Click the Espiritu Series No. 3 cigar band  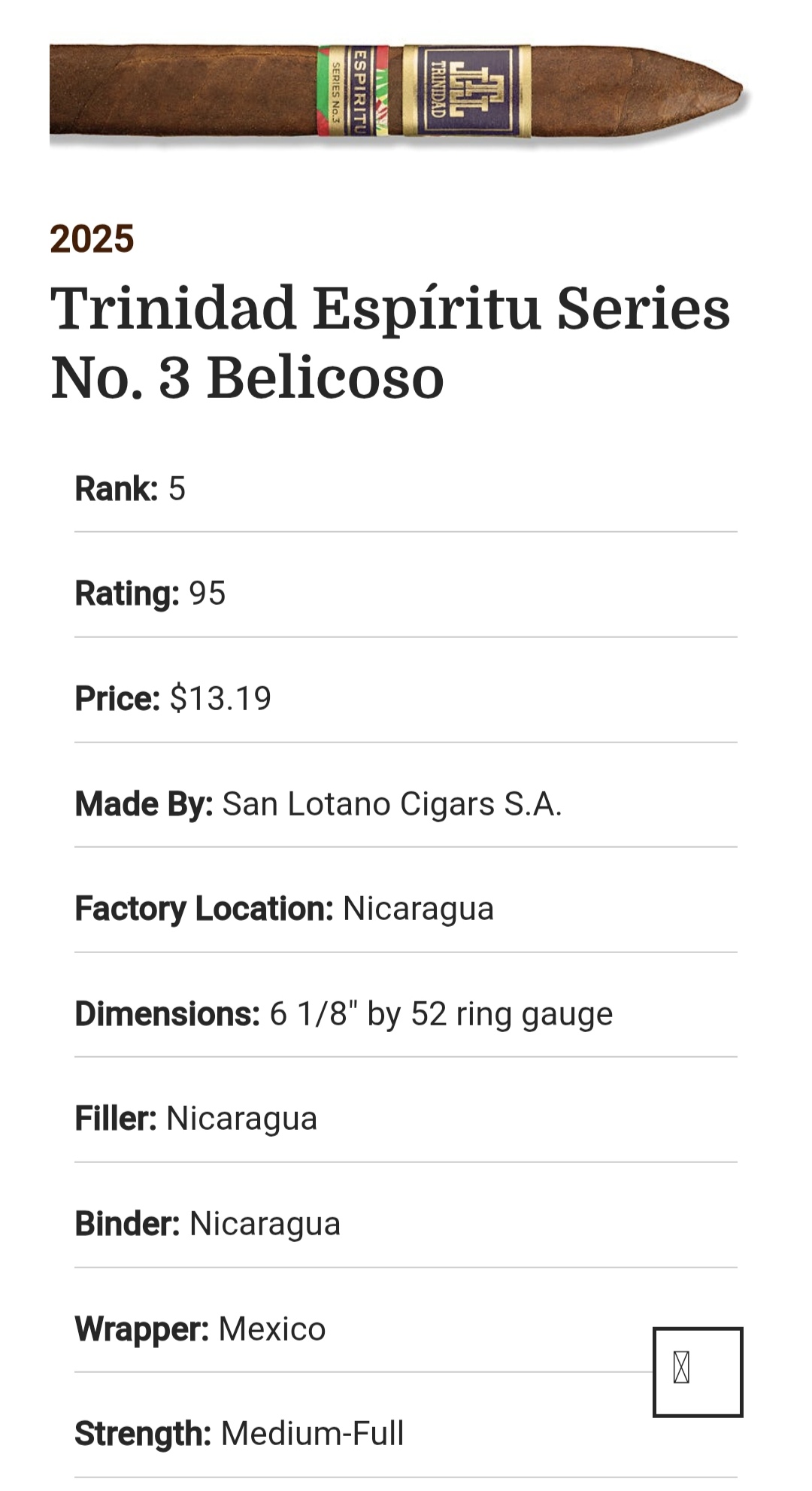point(353,91)
